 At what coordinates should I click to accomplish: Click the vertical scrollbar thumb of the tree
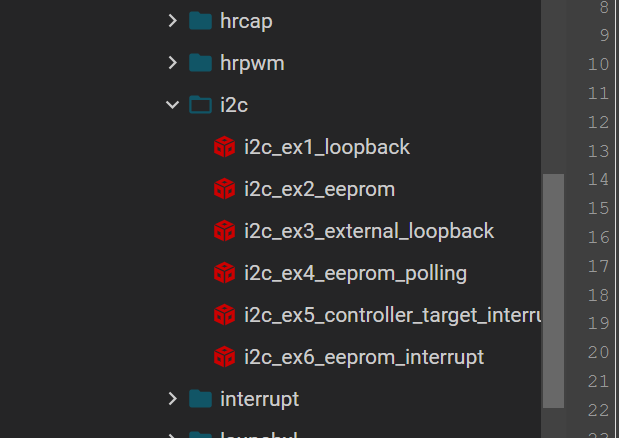pyautogui.click(x=553, y=291)
